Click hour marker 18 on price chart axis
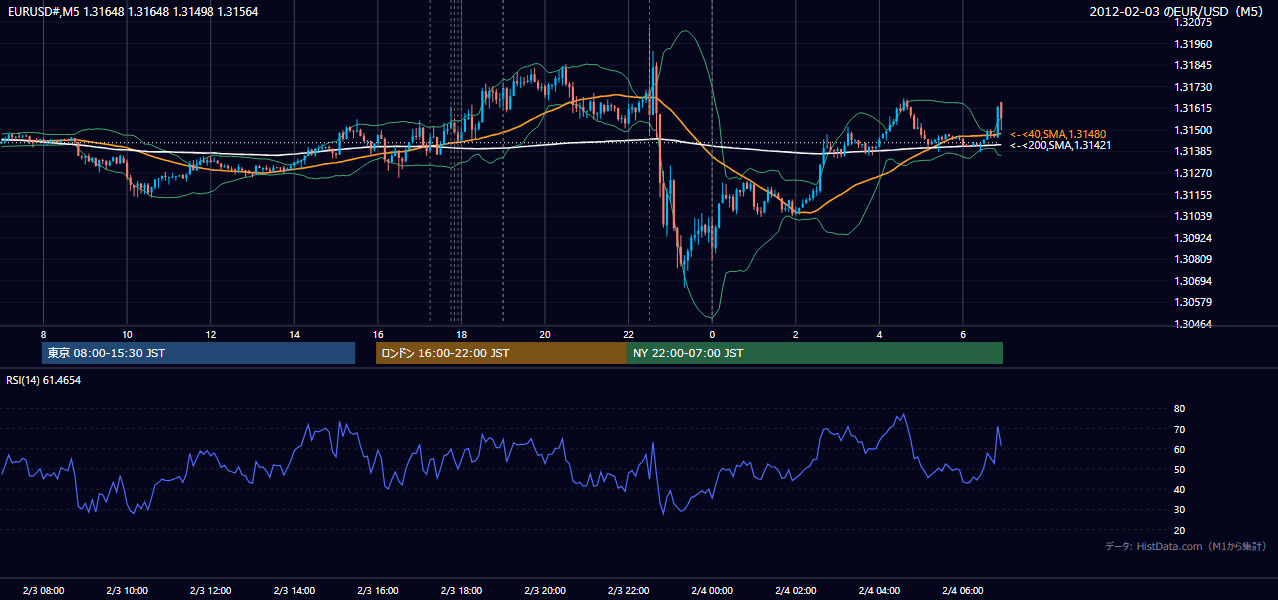1278x600 pixels. click(461, 334)
